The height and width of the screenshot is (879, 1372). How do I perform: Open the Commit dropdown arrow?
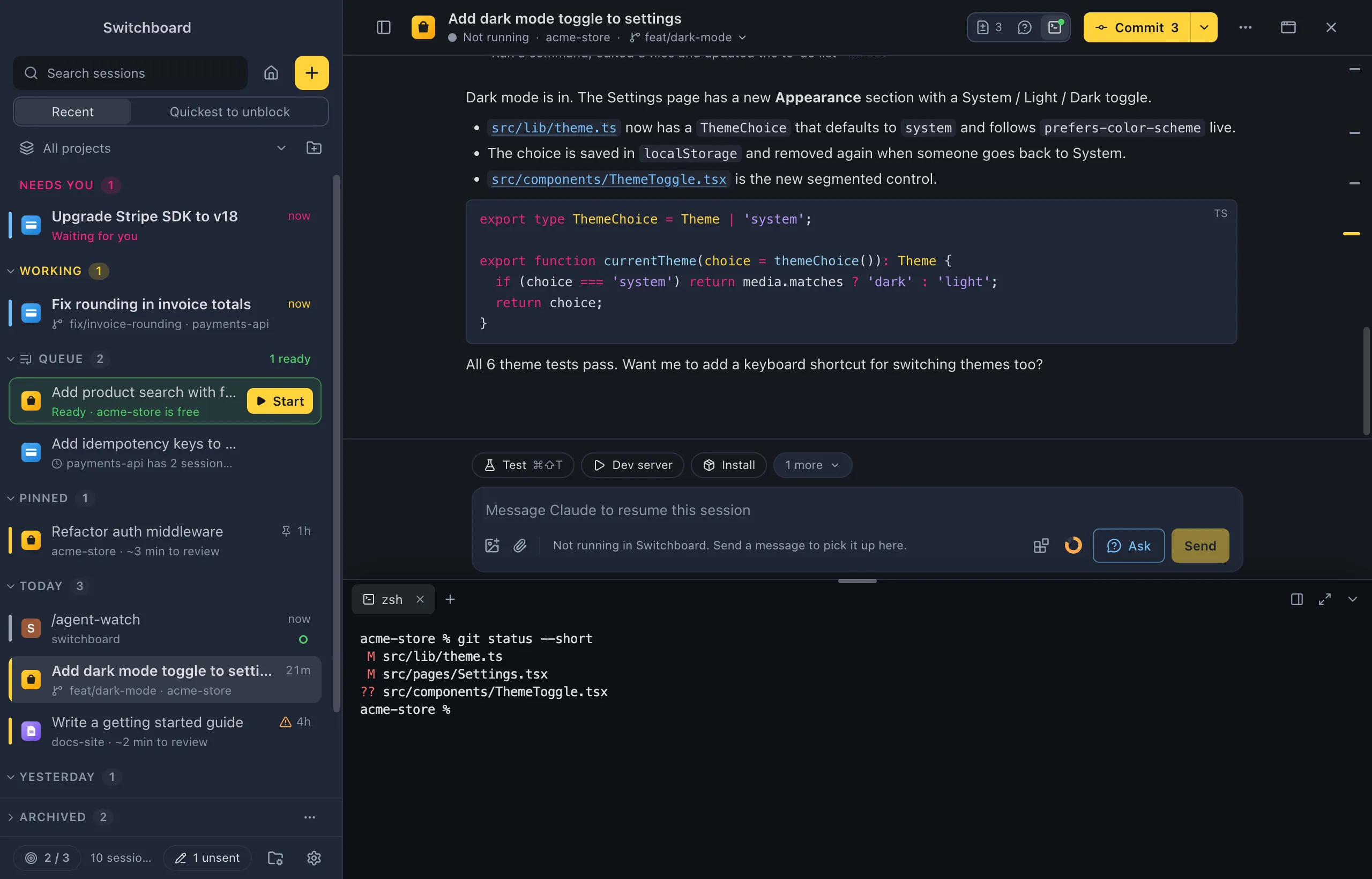tap(1204, 27)
